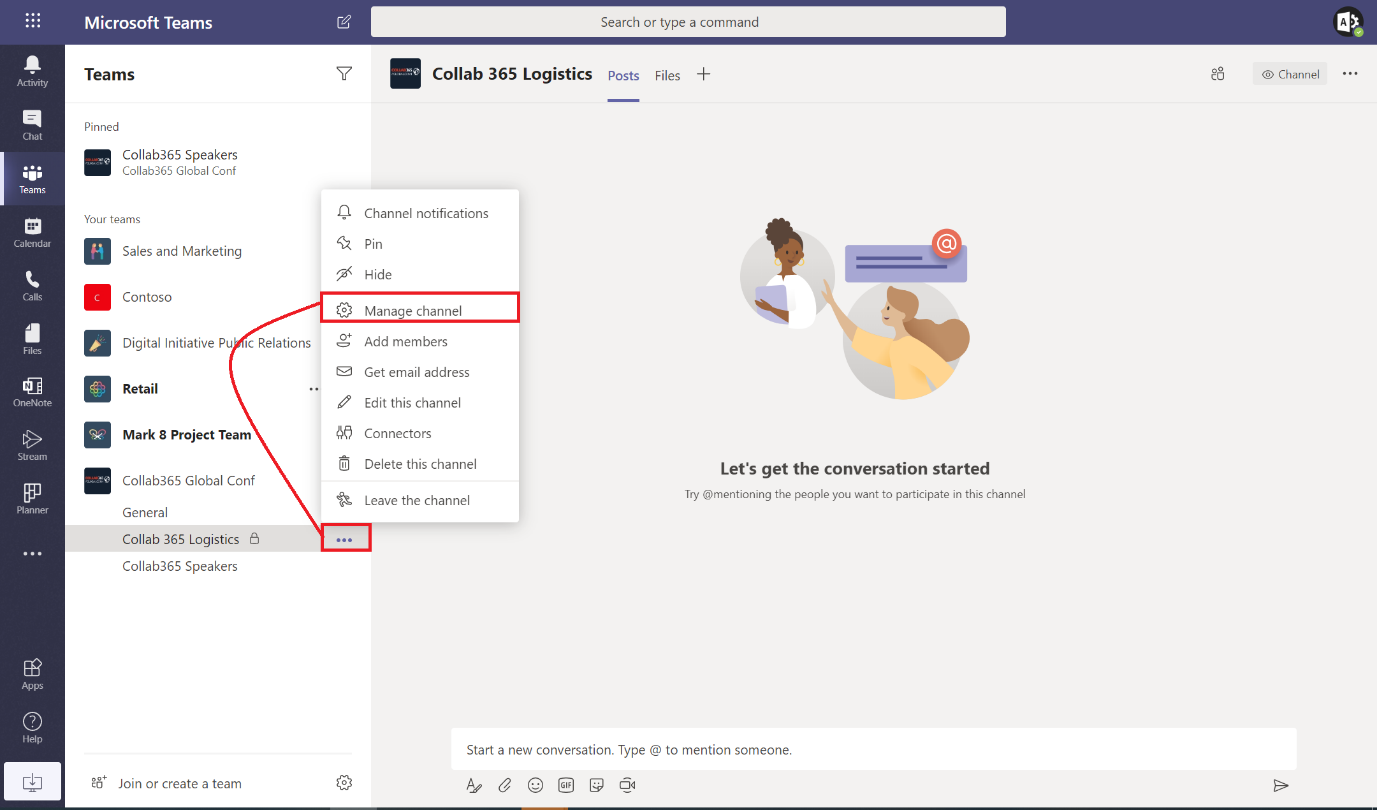Attach a file with paperclip icon
The height and width of the screenshot is (810, 1377).
click(505, 786)
